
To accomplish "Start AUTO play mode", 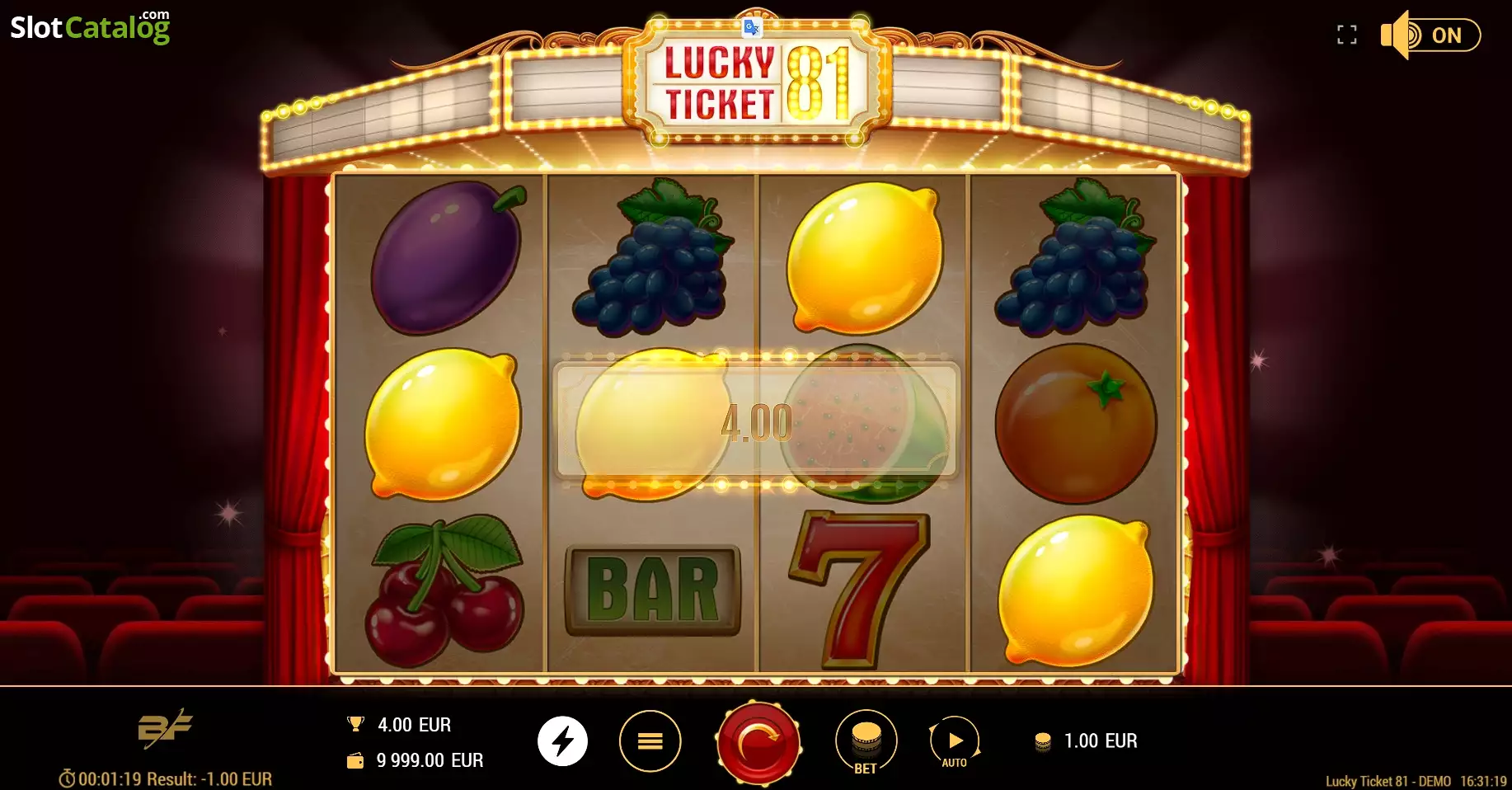I will (955, 741).
